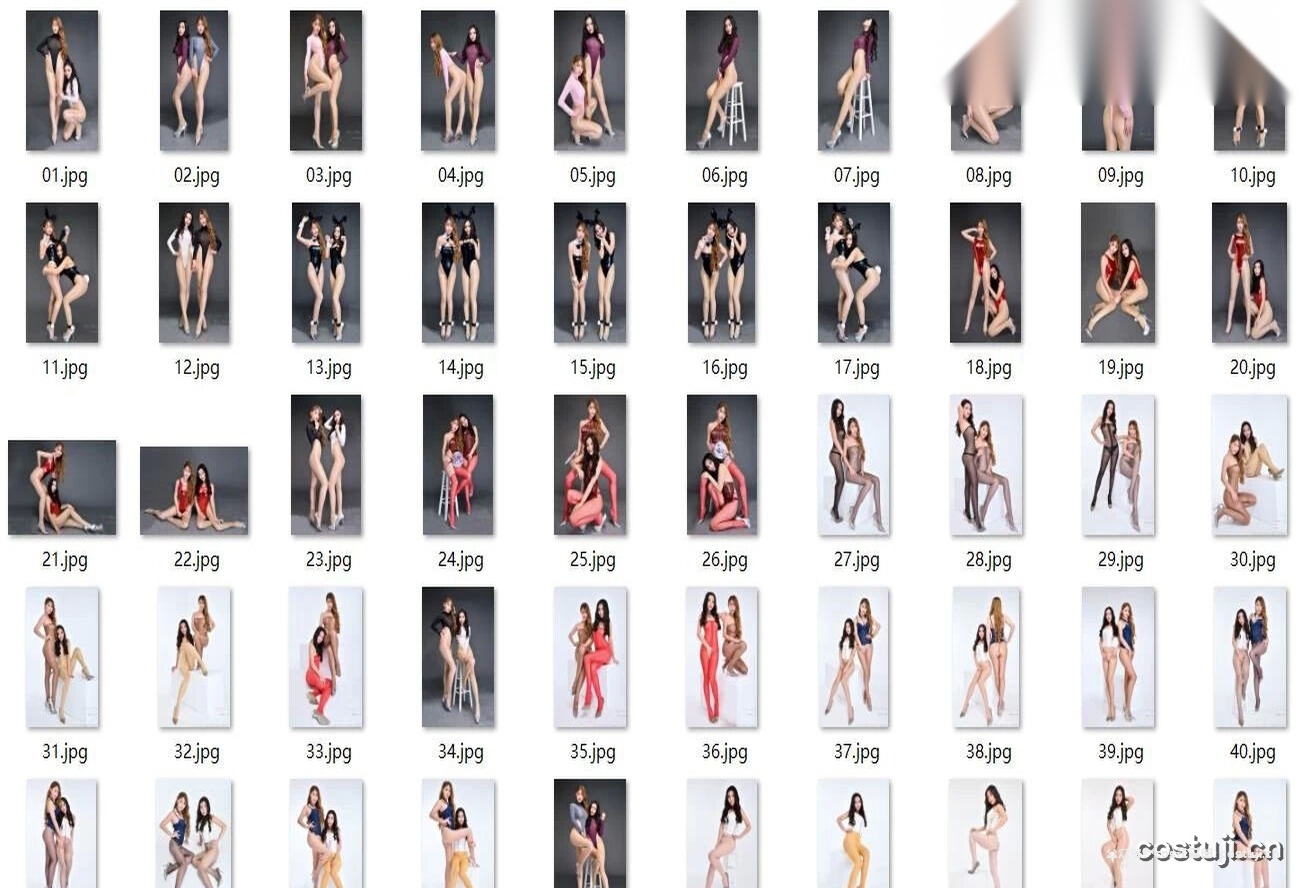Screen dimensions: 1306x888
Task: Select the 19.jpg image thumbnail
Action: pos(1118,273)
